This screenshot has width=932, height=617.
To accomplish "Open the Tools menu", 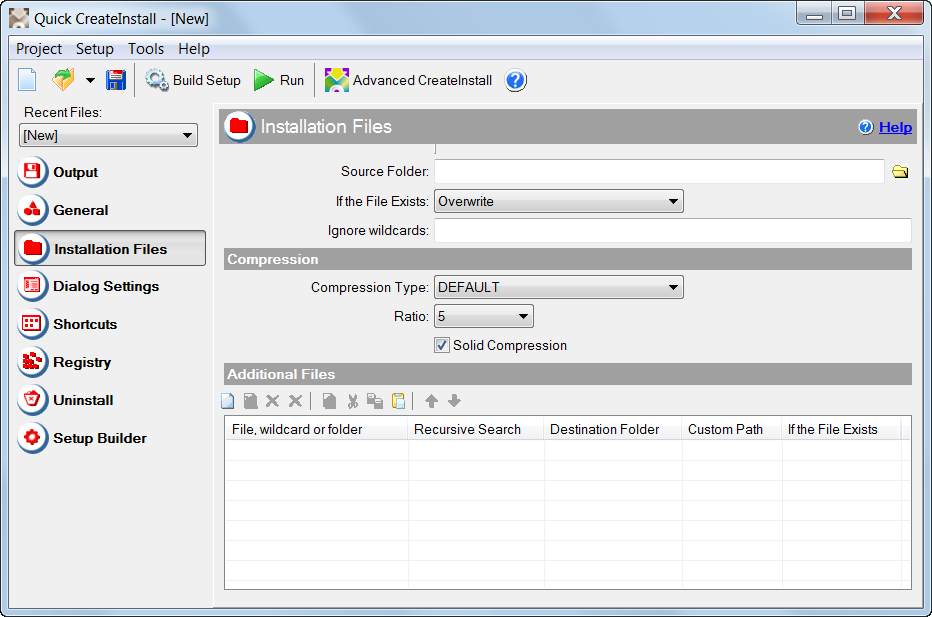I will point(146,49).
